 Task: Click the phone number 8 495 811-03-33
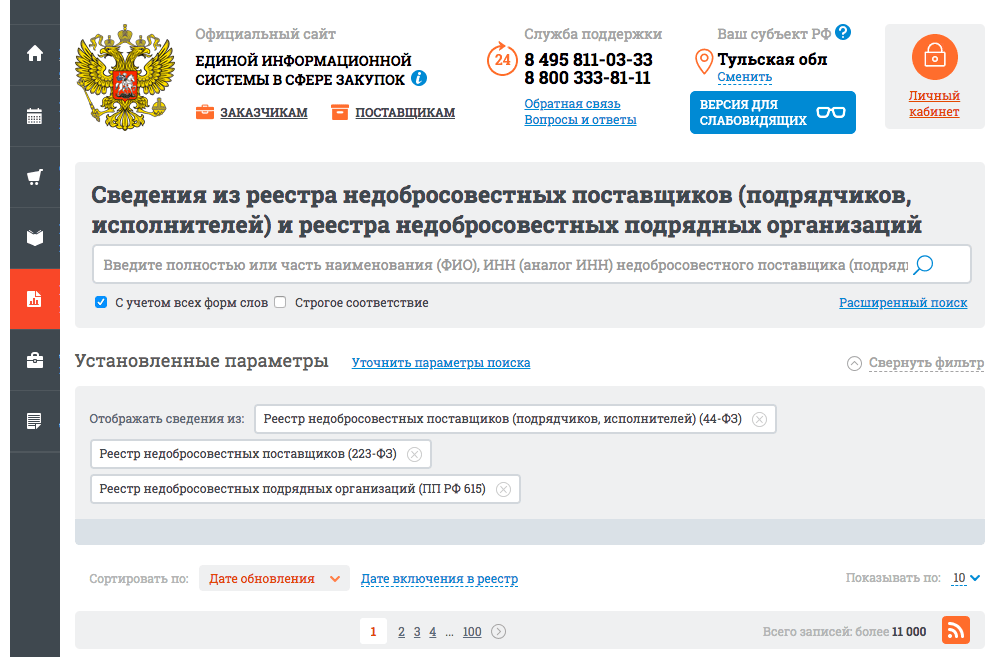coord(588,60)
